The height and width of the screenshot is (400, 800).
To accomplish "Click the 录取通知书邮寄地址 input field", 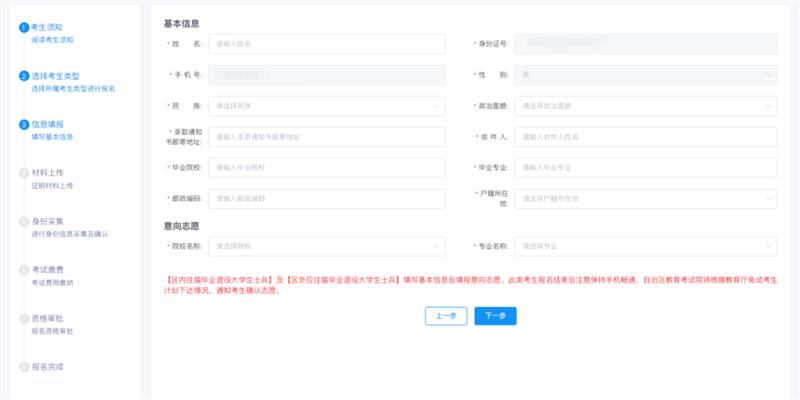I will click(327, 137).
